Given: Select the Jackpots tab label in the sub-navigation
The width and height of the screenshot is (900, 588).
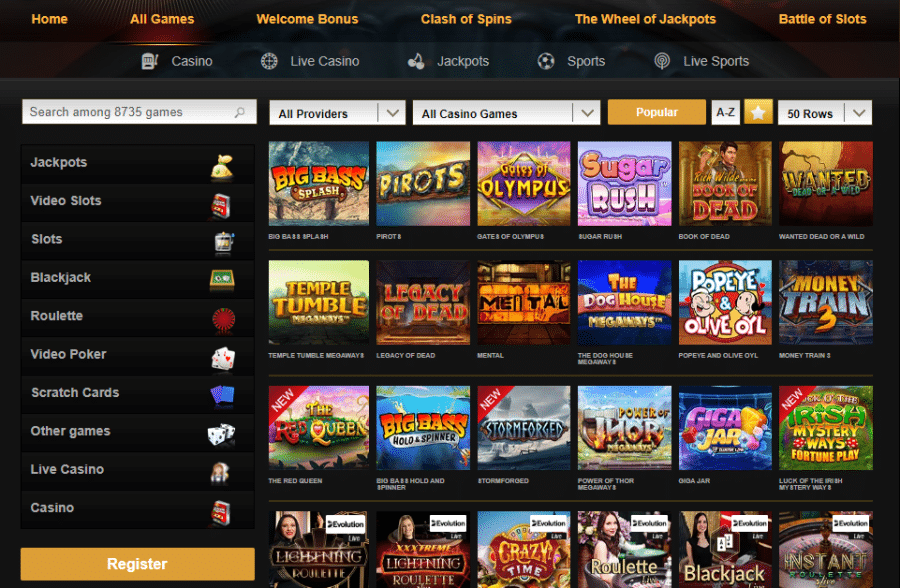Looking at the screenshot, I should pos(463,61).
